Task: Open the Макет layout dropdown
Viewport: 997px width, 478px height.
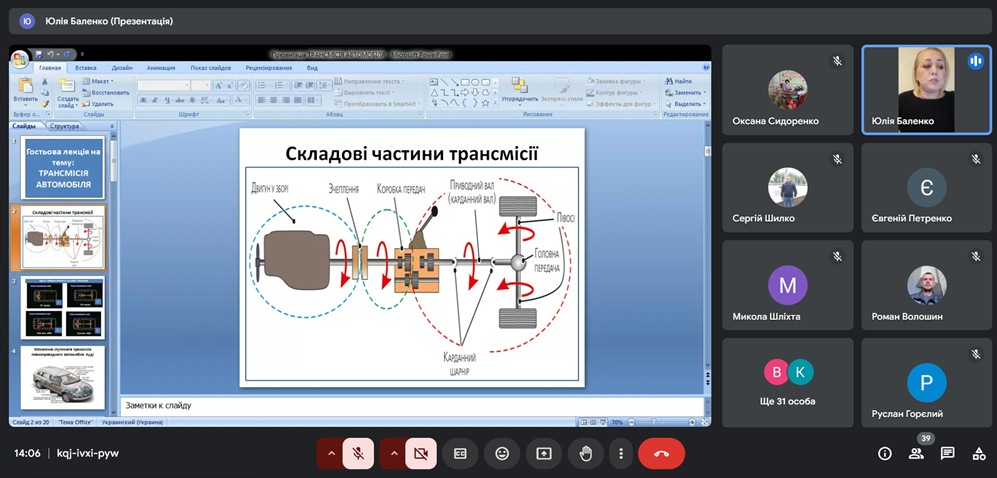Action: (x=99, y=81)
